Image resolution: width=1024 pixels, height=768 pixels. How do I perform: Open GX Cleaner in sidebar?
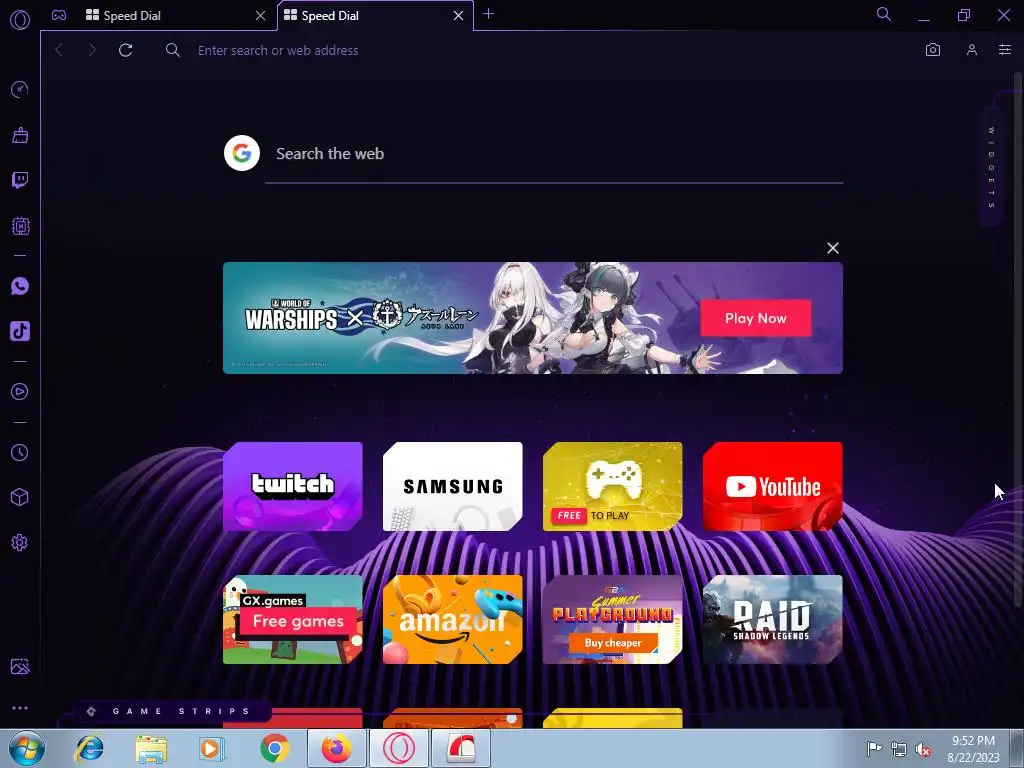[x=20, y=135]
